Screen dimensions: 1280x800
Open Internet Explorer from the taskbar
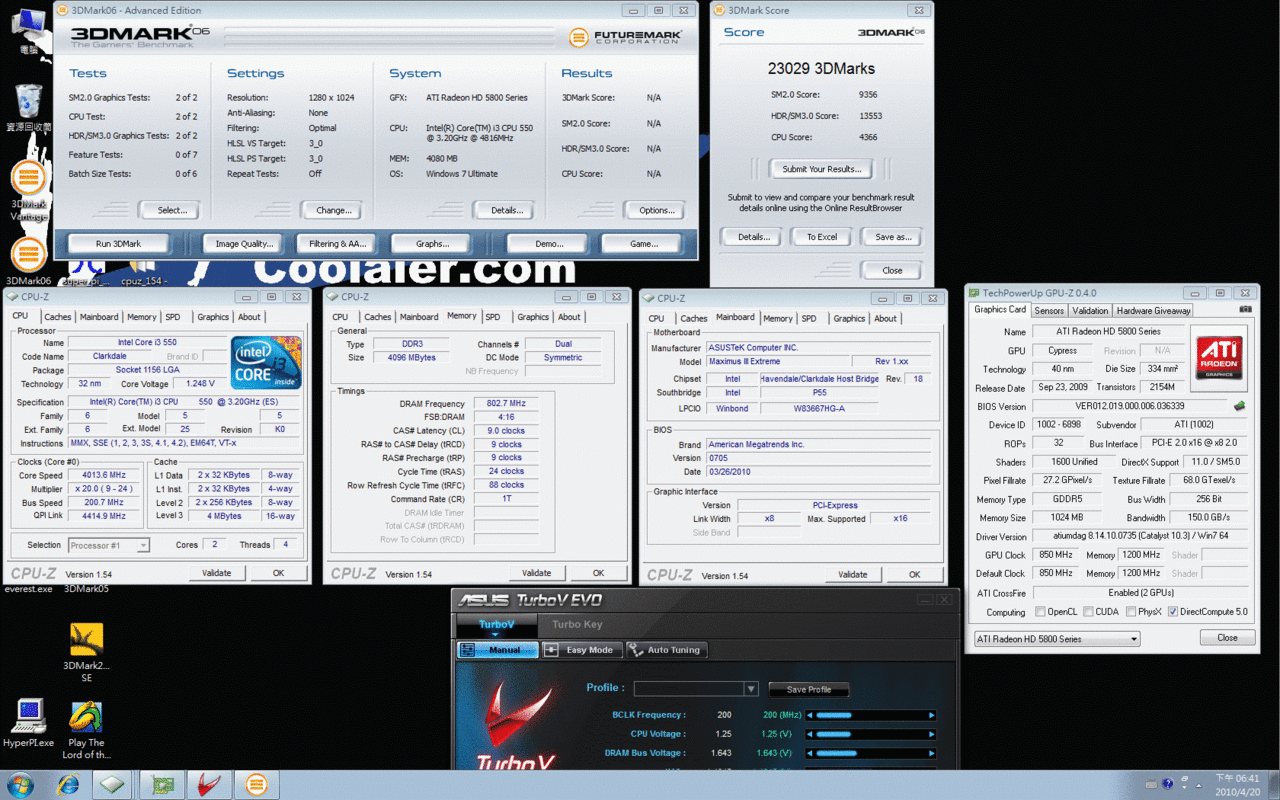[x=68, y=785]
